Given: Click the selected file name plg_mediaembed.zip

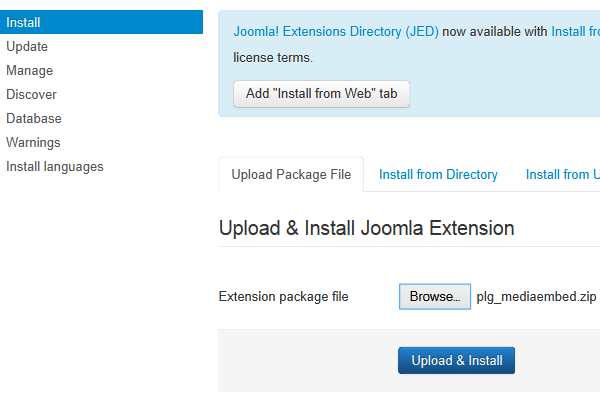Looking at the screenshot, I should pyautogui.click(x=536, y=297).
